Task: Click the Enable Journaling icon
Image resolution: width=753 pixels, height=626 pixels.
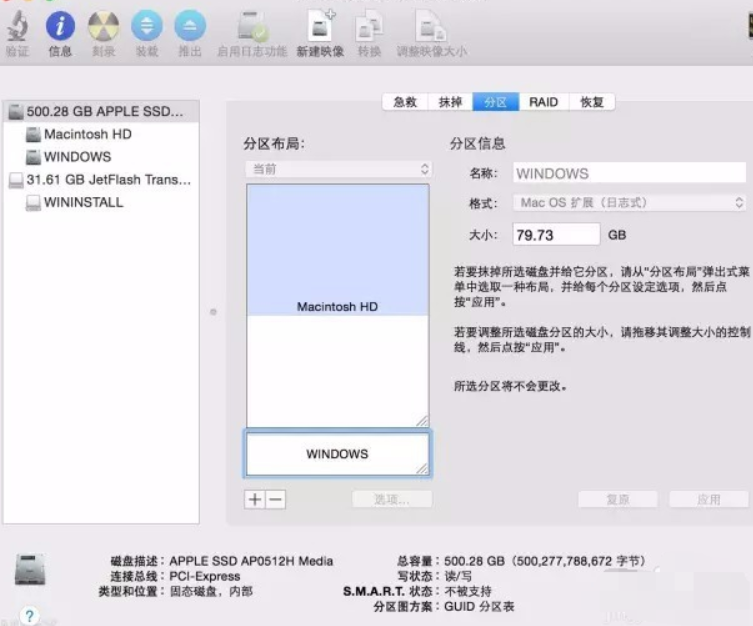Action: point(252,26)
